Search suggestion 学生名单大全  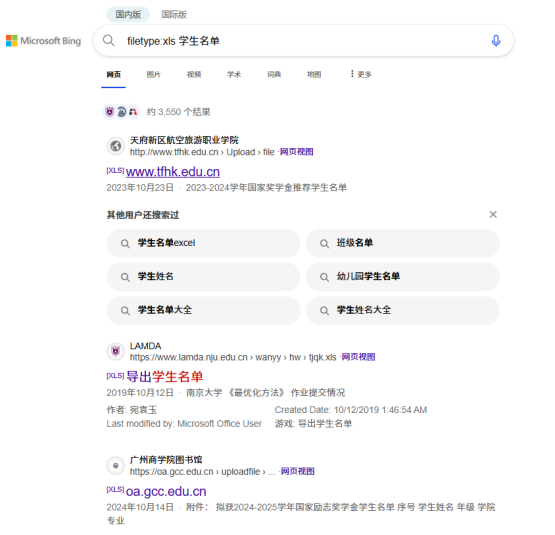click(204, 311)
